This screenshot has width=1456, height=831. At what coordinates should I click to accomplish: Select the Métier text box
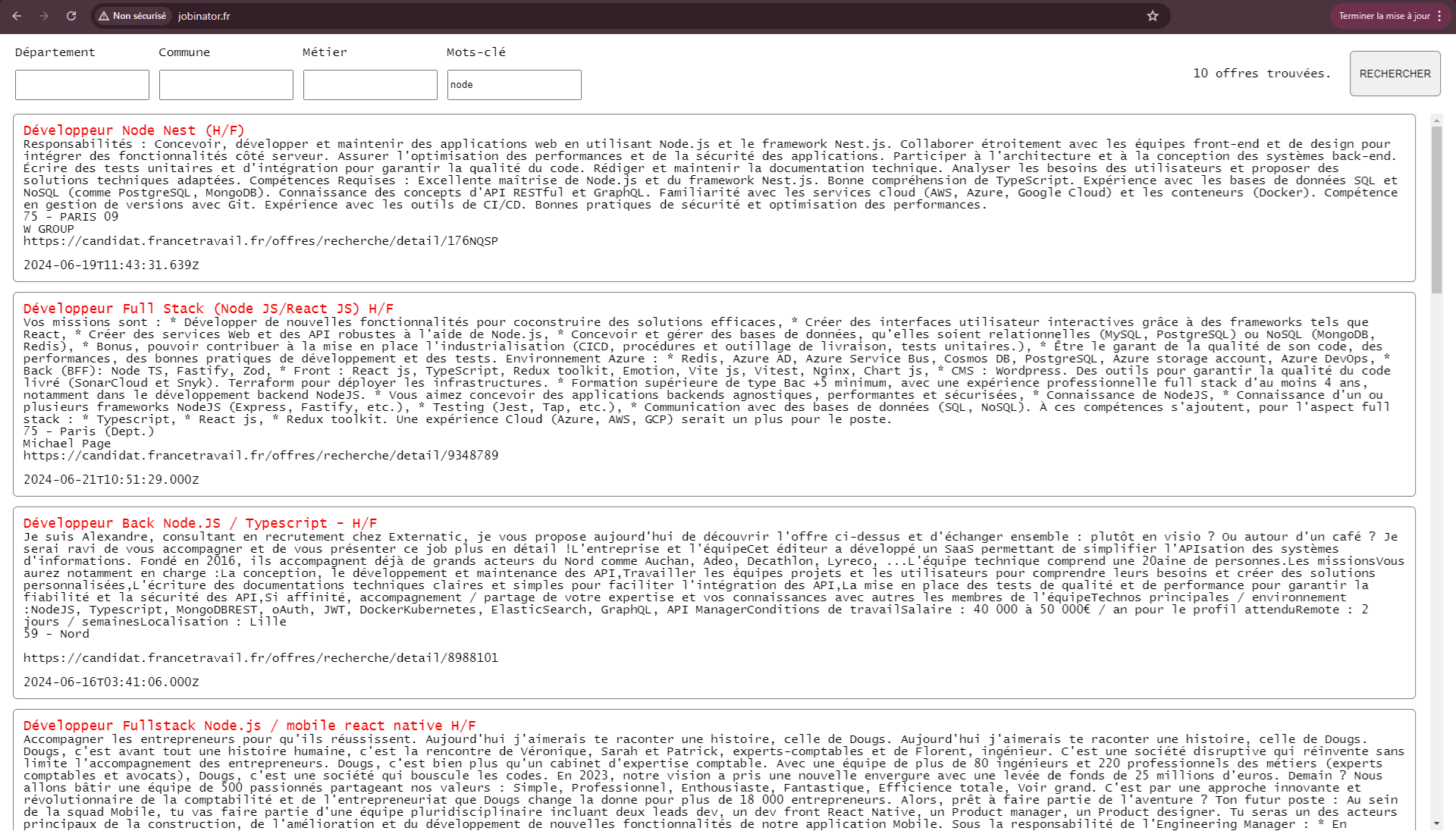[370, 85]
